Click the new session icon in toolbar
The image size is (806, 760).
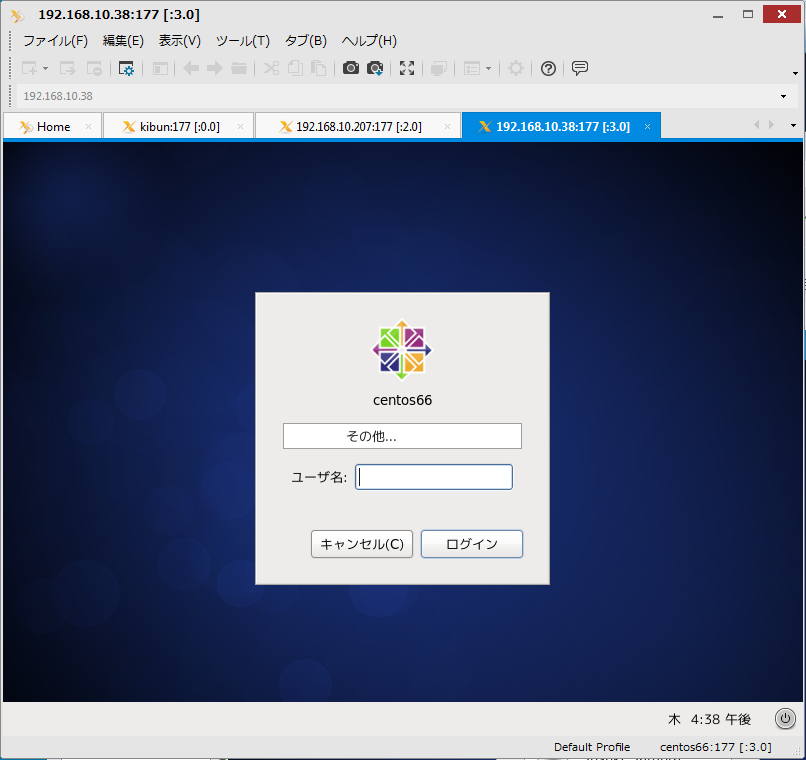(29, 68)
